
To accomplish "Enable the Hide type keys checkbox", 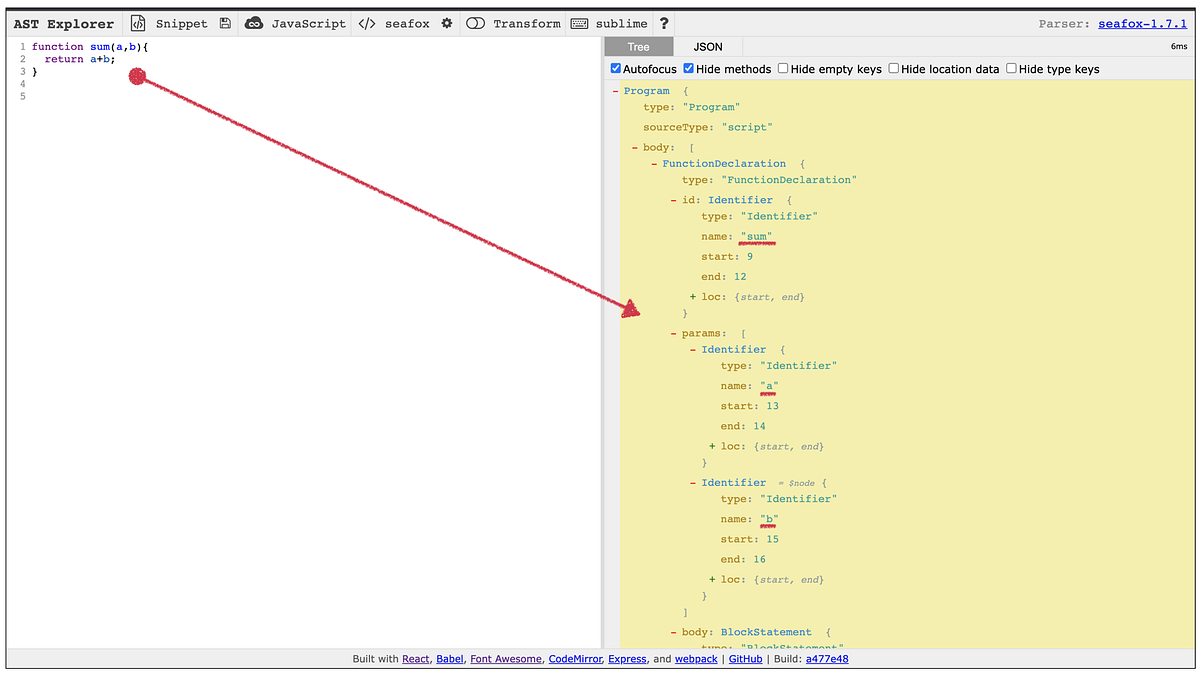I will [x=1011, y=68].
